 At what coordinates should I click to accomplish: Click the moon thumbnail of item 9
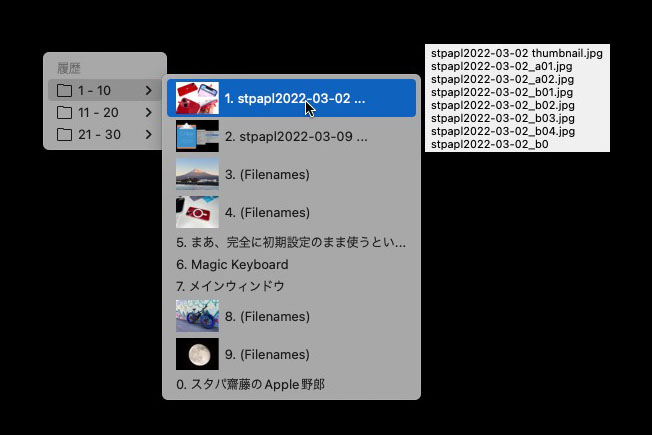pyautogui.click(x=197, y=354)
